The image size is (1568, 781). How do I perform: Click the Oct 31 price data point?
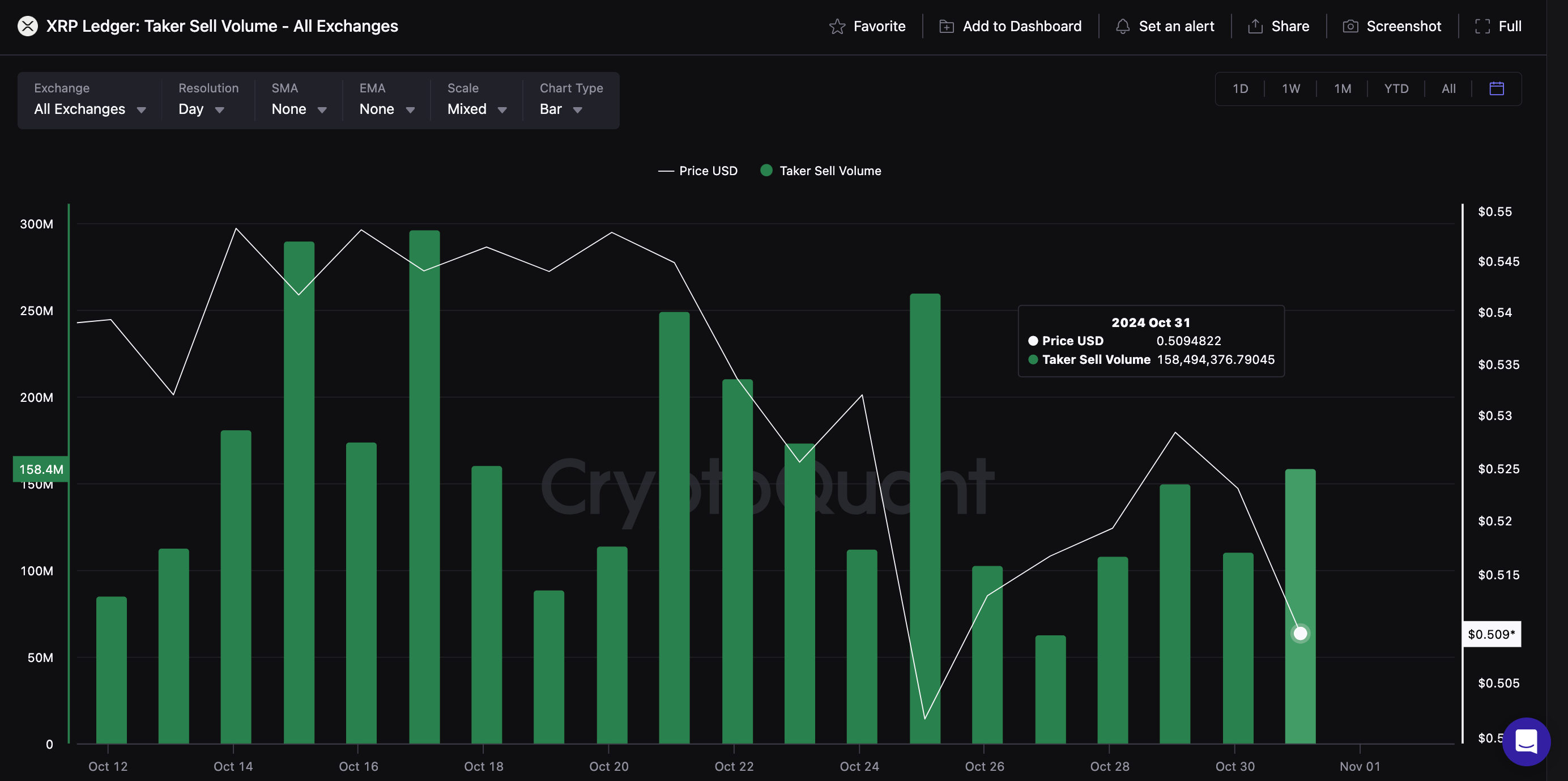1300,634
